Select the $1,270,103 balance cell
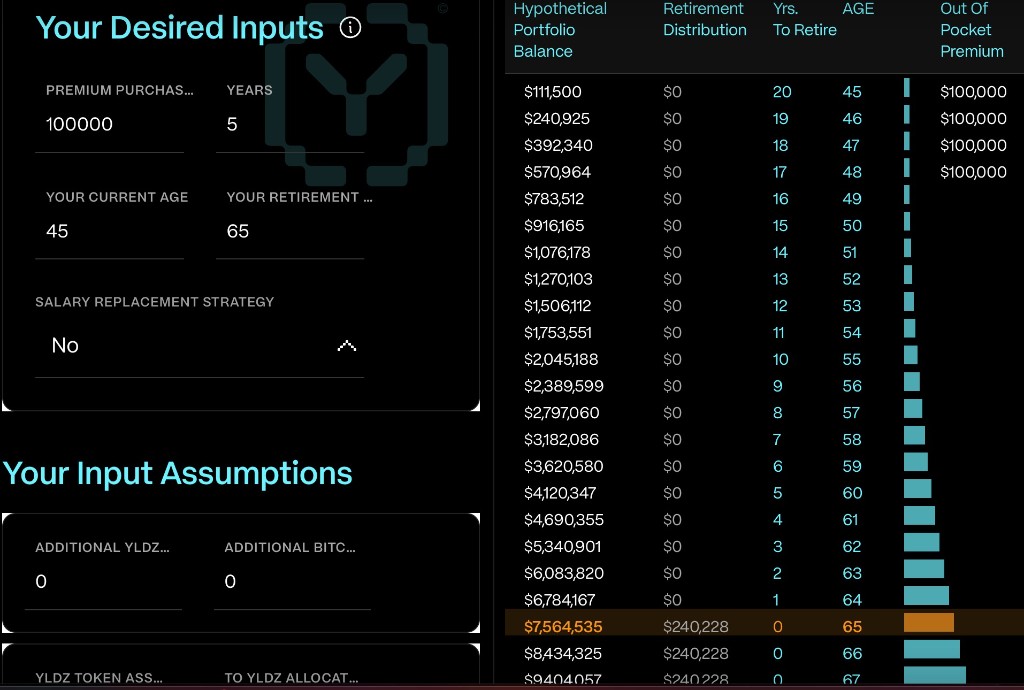Viewport: 1024px width, 690px height. click(558, 279)
